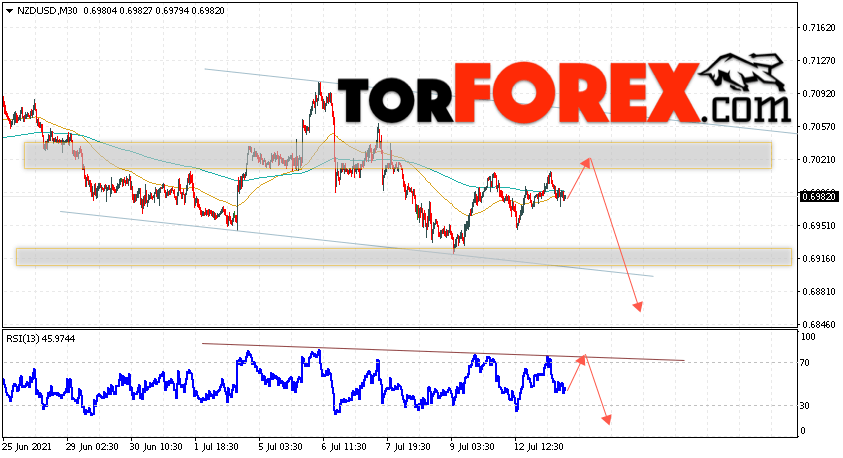Viewport: 843px width, 458px height.
Task: Select the 30 Jun 10:30 time label
Action: click(x=156, y=447)
